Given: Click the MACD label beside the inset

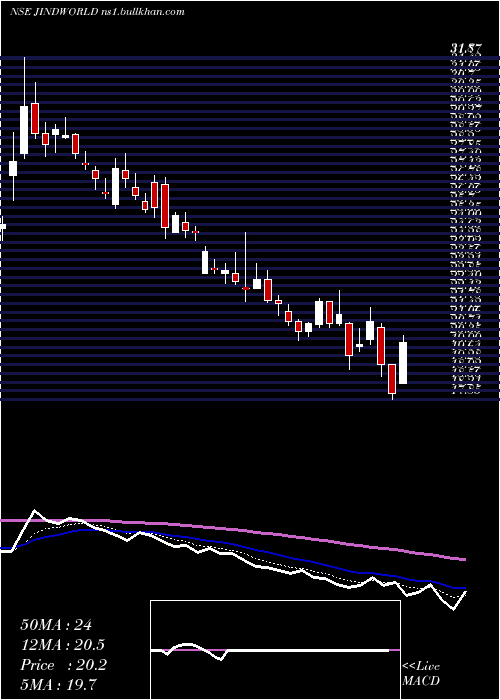Looking at the screenshot, I should pos(421,681).
